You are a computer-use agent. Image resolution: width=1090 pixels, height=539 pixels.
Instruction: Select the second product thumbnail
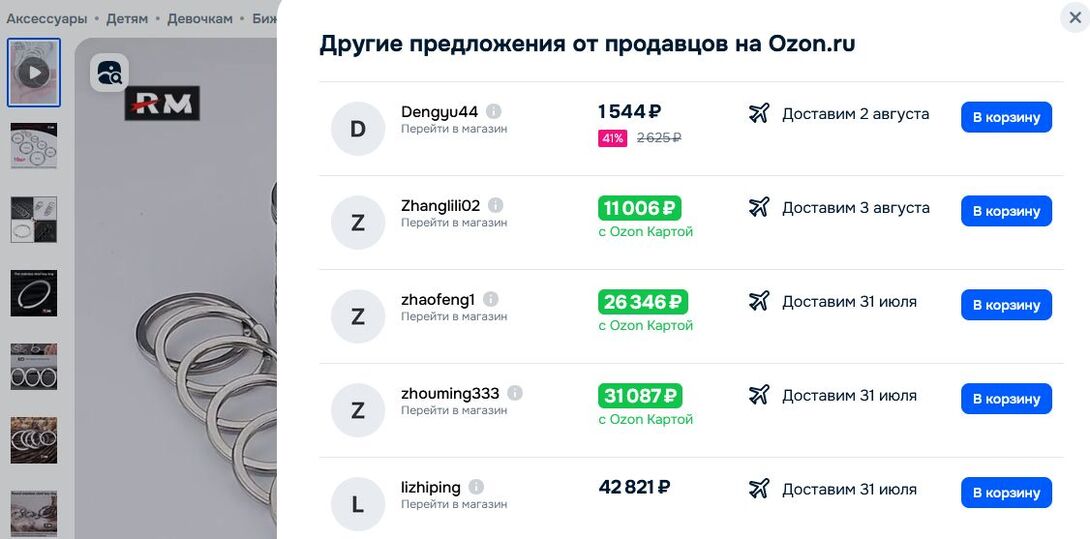point(34,146)
